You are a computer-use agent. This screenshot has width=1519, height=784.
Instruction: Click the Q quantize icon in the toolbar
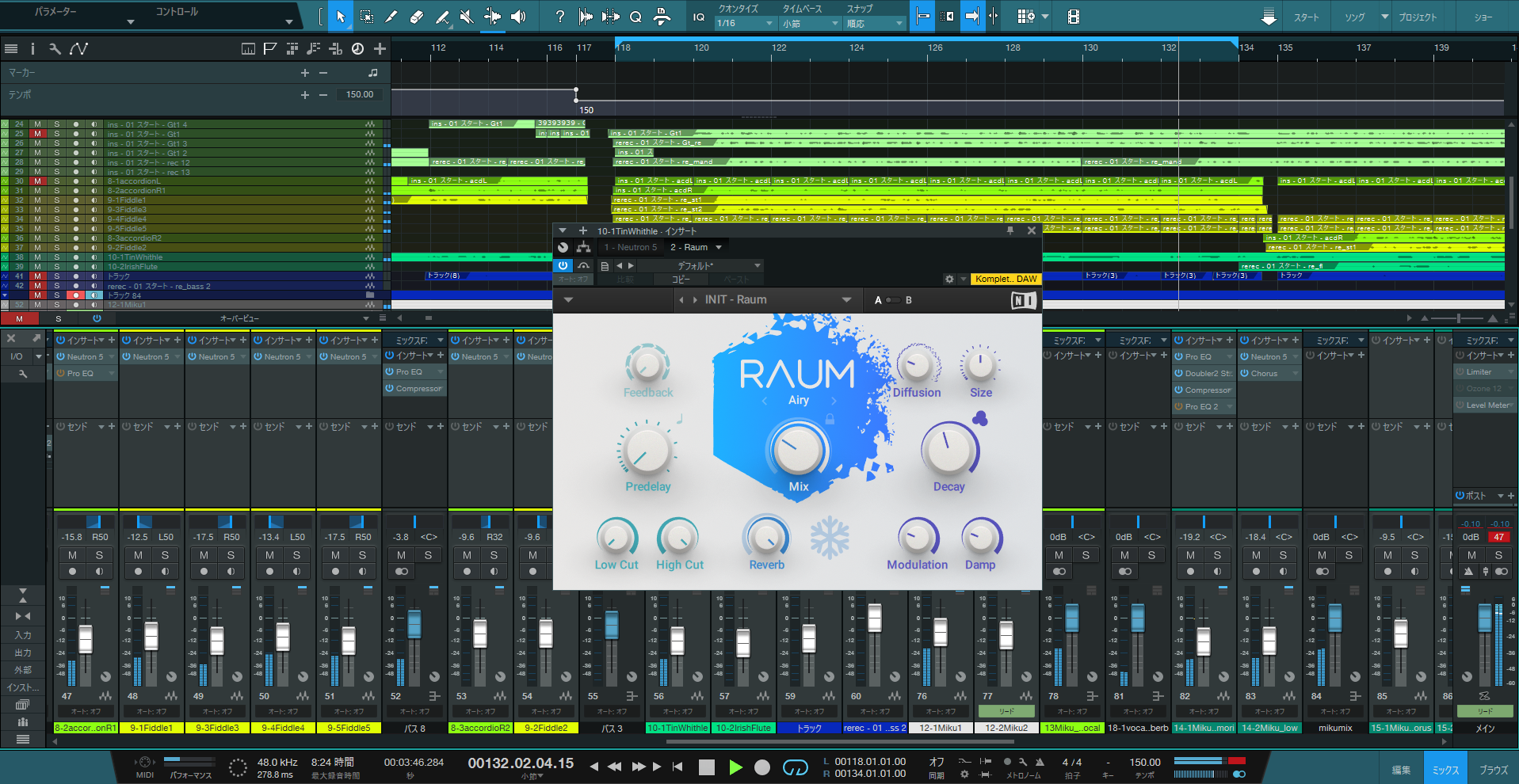pyautogui.click(x=635, y=17)
